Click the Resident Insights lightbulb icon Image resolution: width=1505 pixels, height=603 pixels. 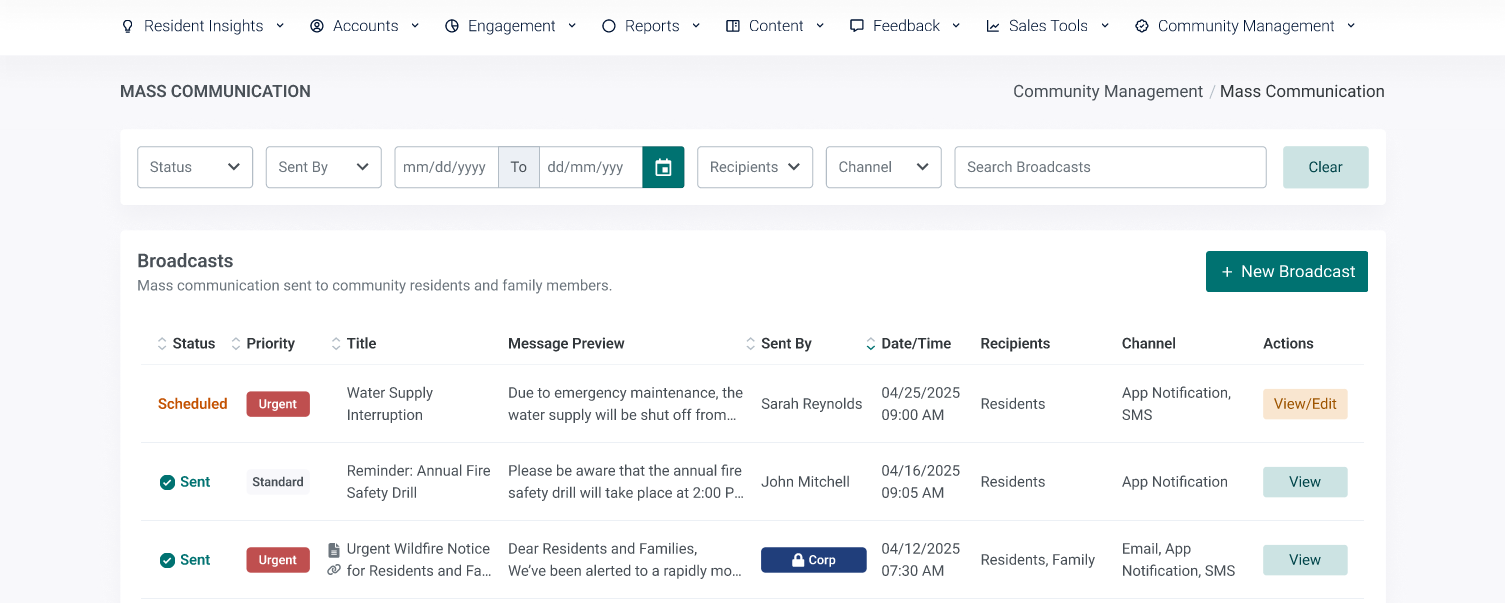pyautogui.click(x=127, y=26)
